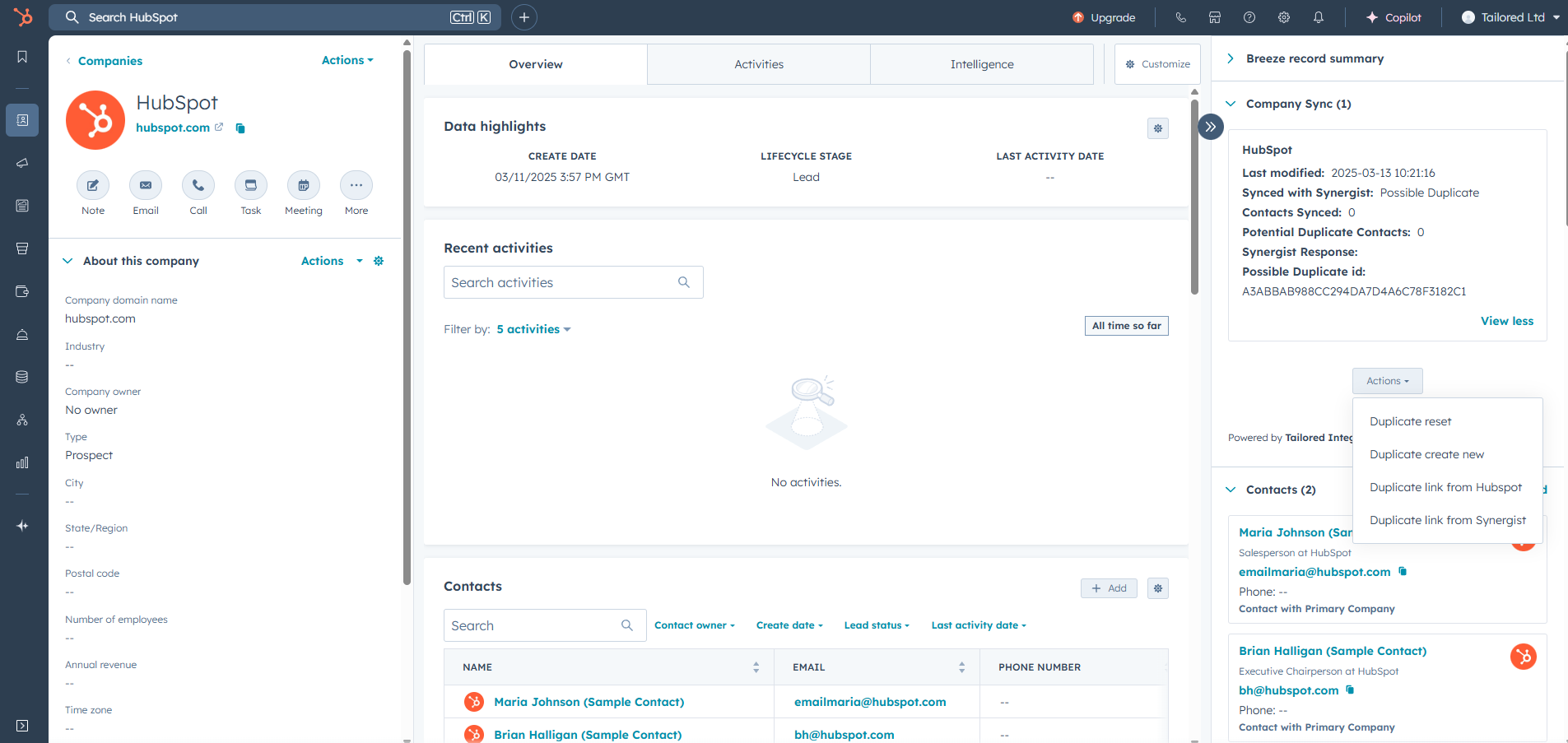Open Contact owner filter dropdown
Image resolution: width=1568 pixels, height=743 pixels.
click(x=694, y=625)
